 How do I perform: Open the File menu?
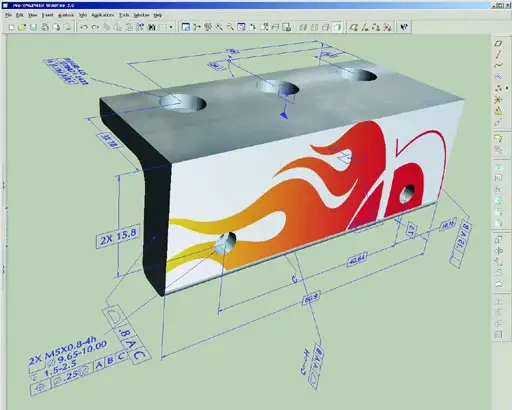[8, 15]
